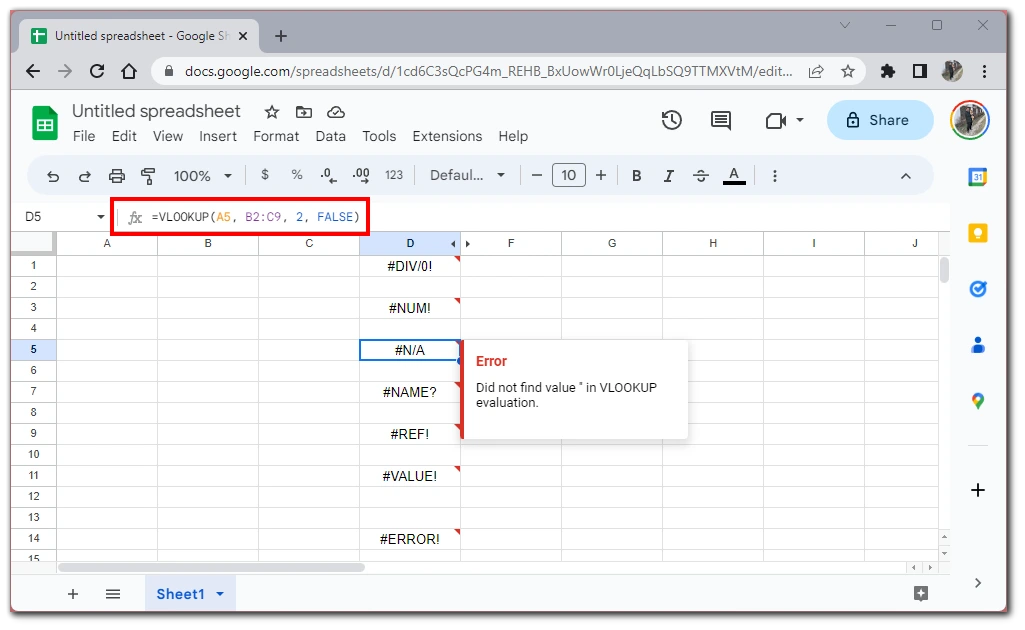Expand the 100% zoom dropdown
The width and height of the screenshot is (1025, 630).
[x=202, y=176]
